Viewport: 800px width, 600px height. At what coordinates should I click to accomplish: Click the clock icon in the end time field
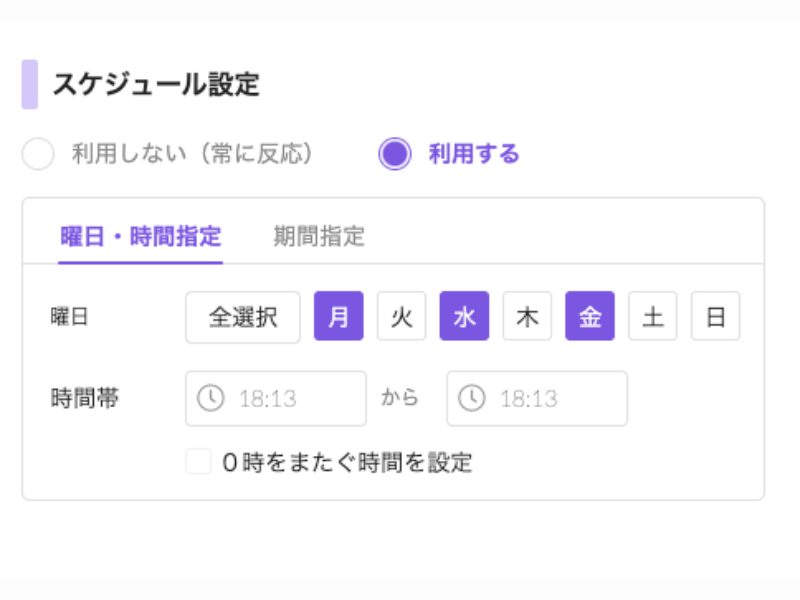click(x=472, y=398)
